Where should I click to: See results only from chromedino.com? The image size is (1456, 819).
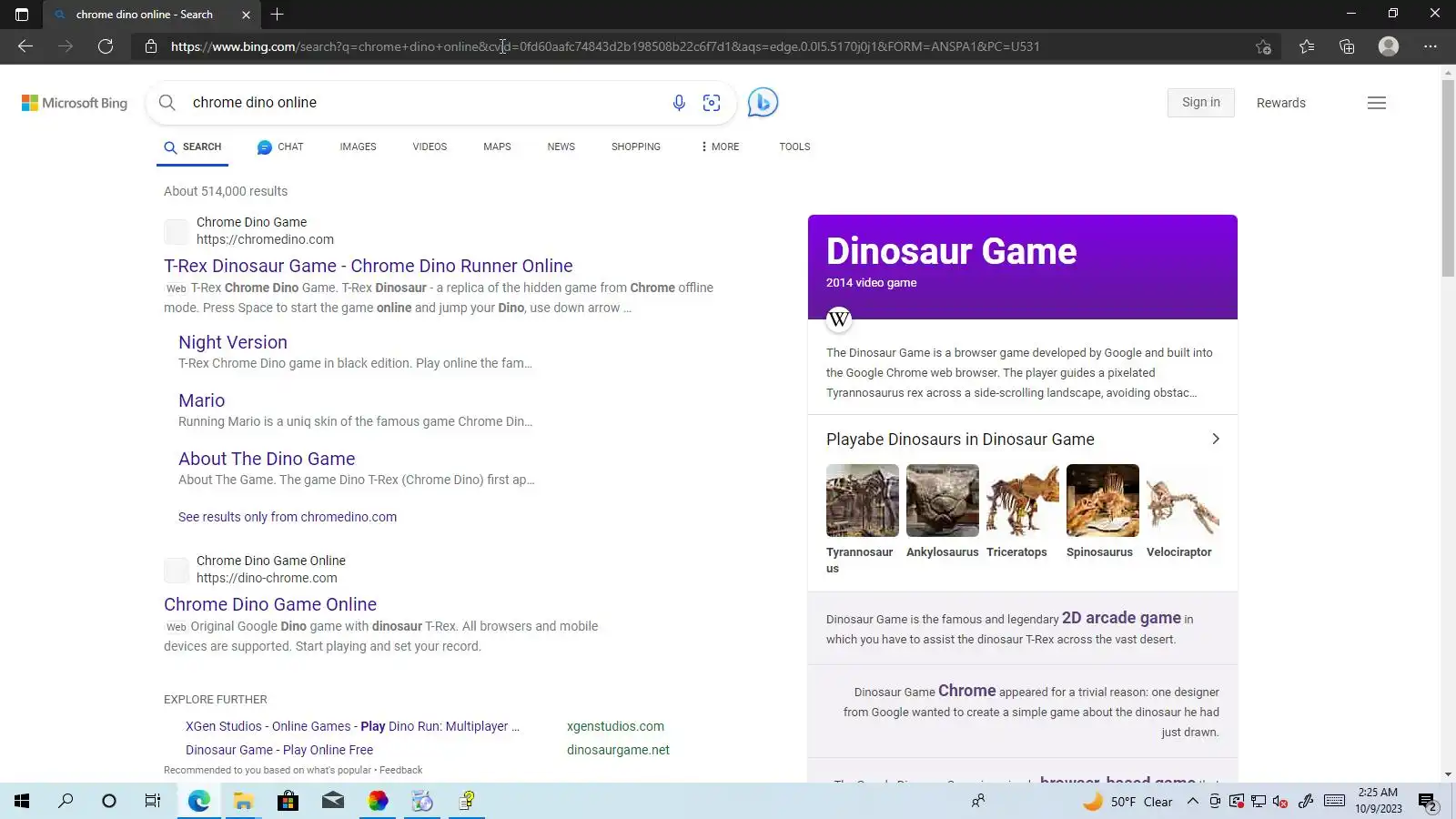tap(288, 517)
